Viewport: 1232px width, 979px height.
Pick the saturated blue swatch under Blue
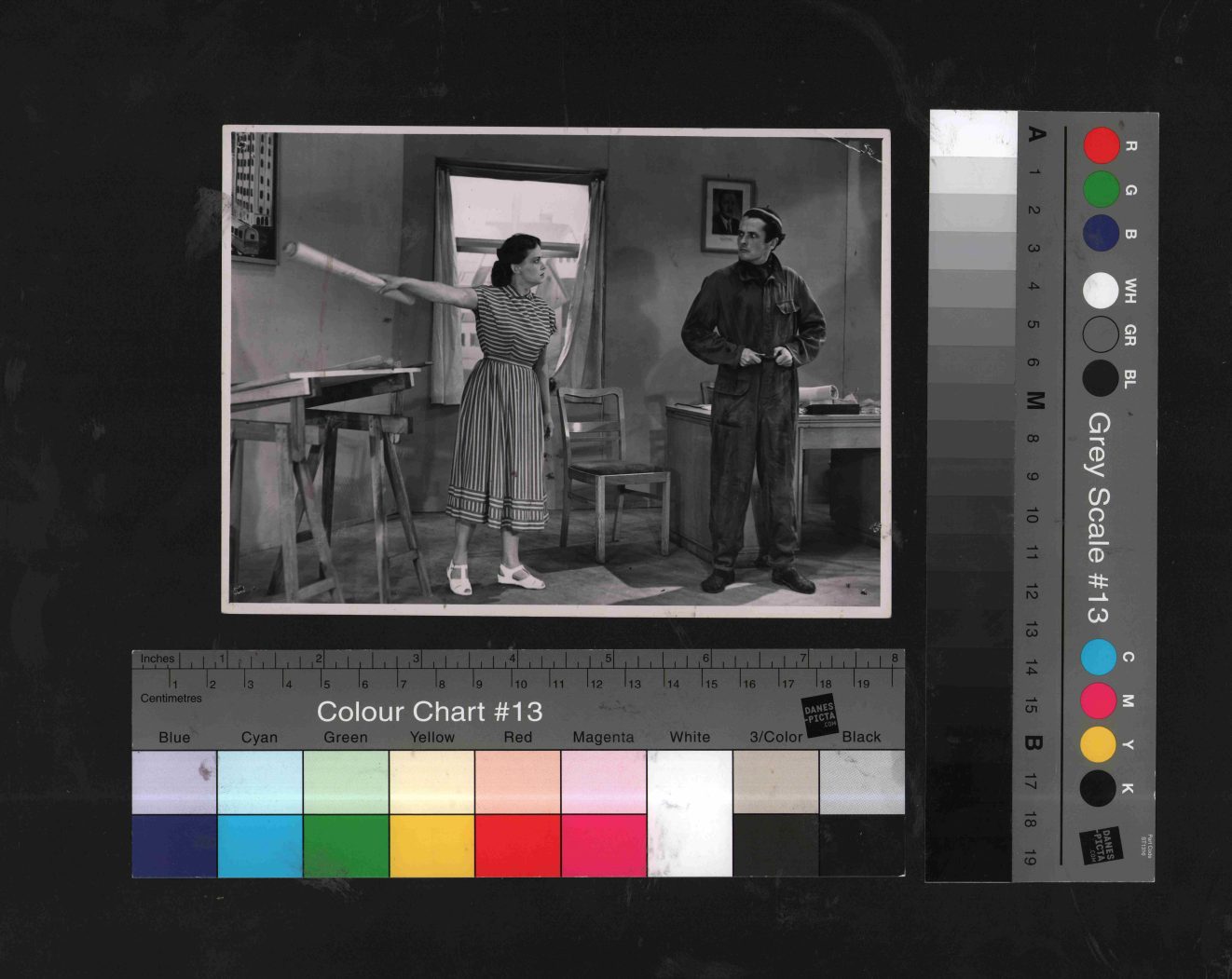(x=174, y=846)
